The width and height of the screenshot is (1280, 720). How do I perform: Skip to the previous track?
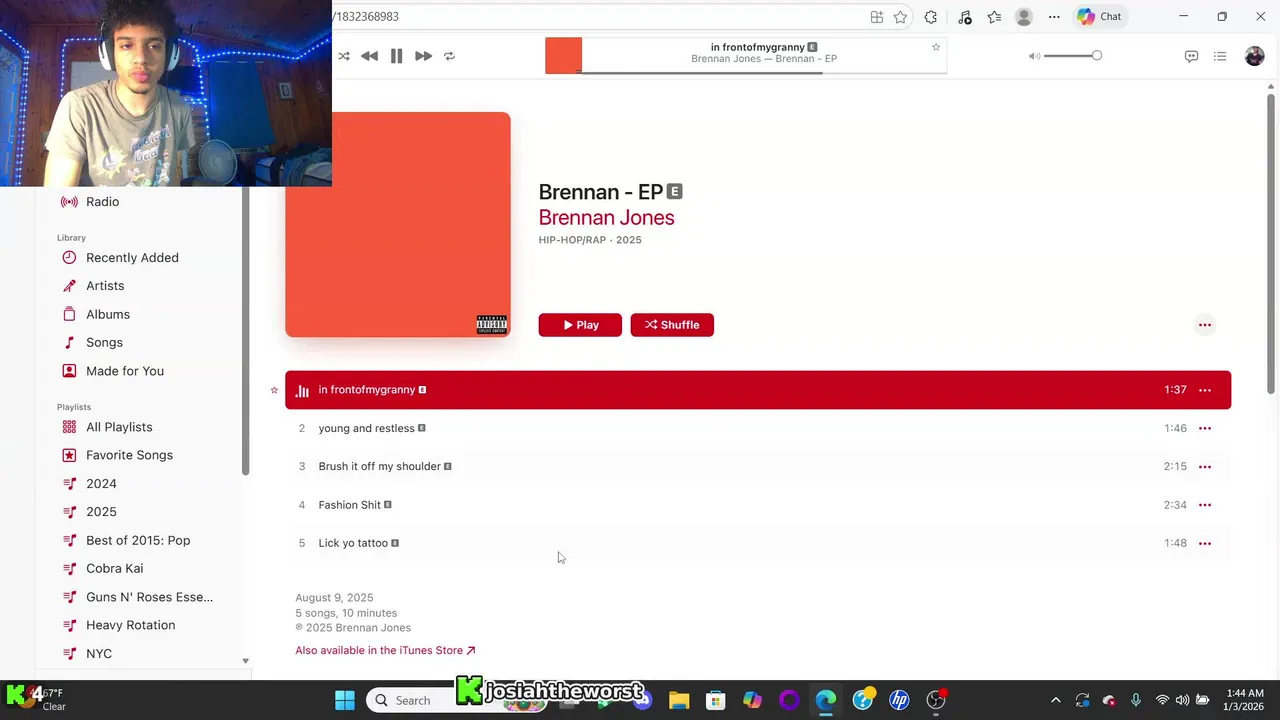pyautogui.click(x=370, y=56)
